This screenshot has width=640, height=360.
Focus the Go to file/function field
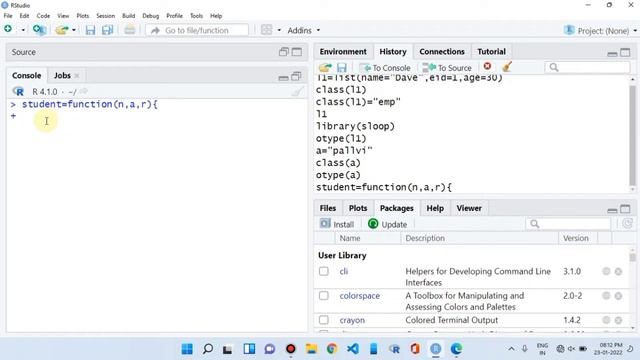197,30
